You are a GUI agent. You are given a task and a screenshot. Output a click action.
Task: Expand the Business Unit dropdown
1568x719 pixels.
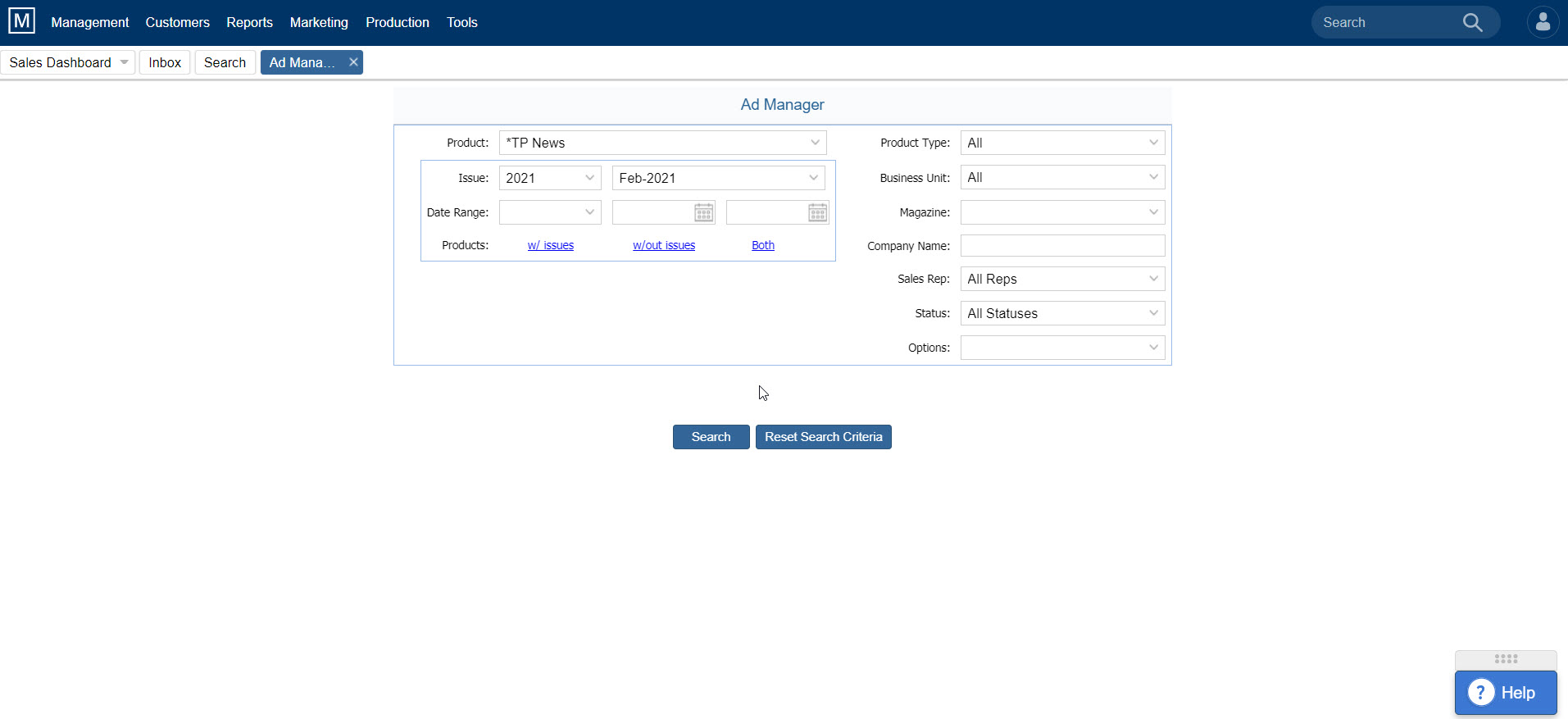[x=1062, y=177]
